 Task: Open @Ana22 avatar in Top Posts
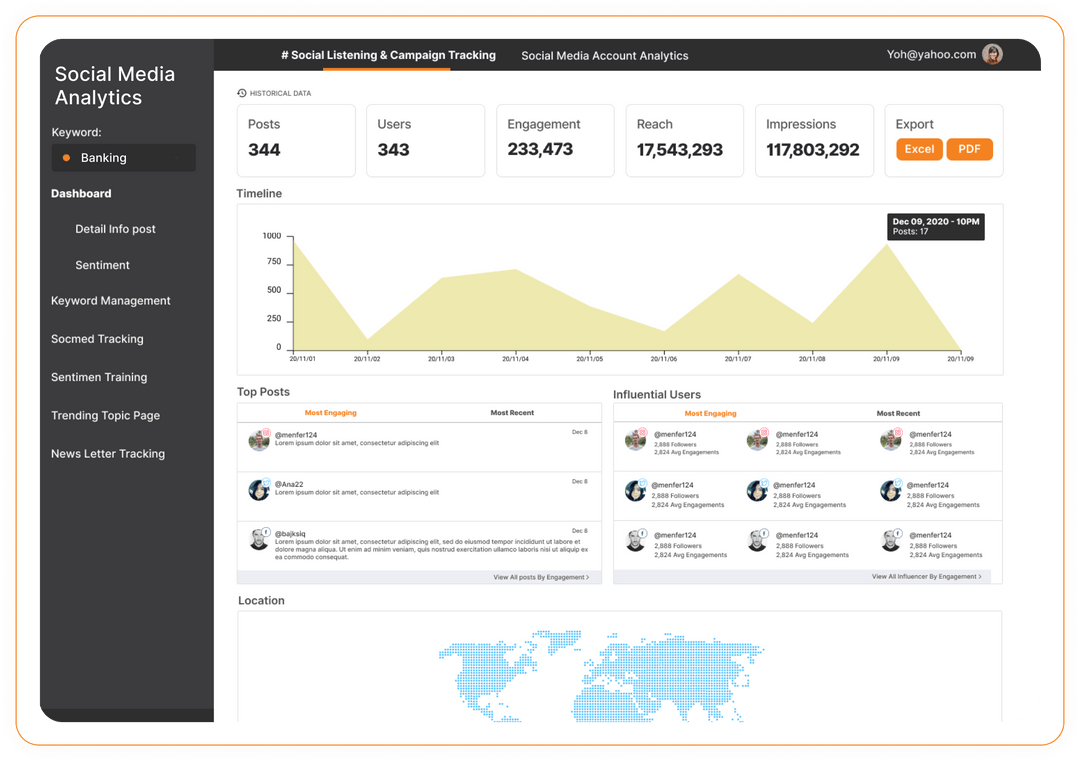coord(259,490)
